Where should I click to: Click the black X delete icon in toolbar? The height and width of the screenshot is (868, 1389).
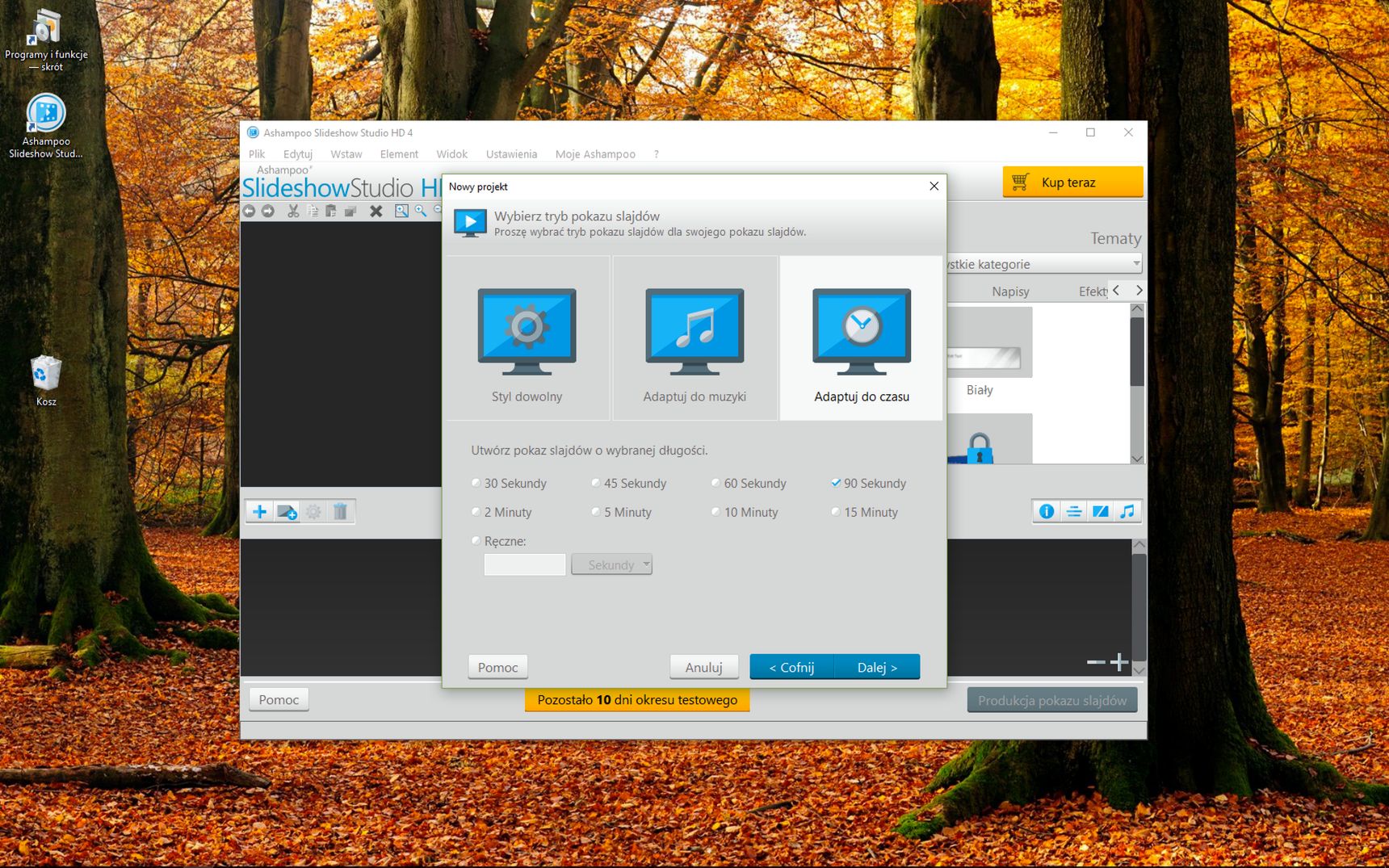(376, 211)
